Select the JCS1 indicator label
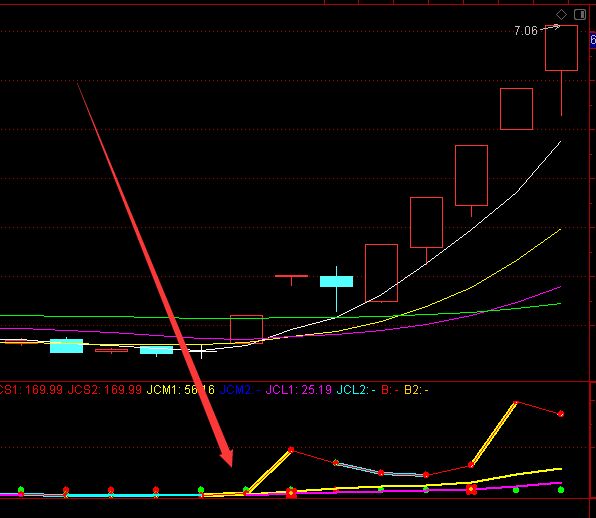This screenshot has width=596, height=518. pyautogui.click(x=31, y=390)
